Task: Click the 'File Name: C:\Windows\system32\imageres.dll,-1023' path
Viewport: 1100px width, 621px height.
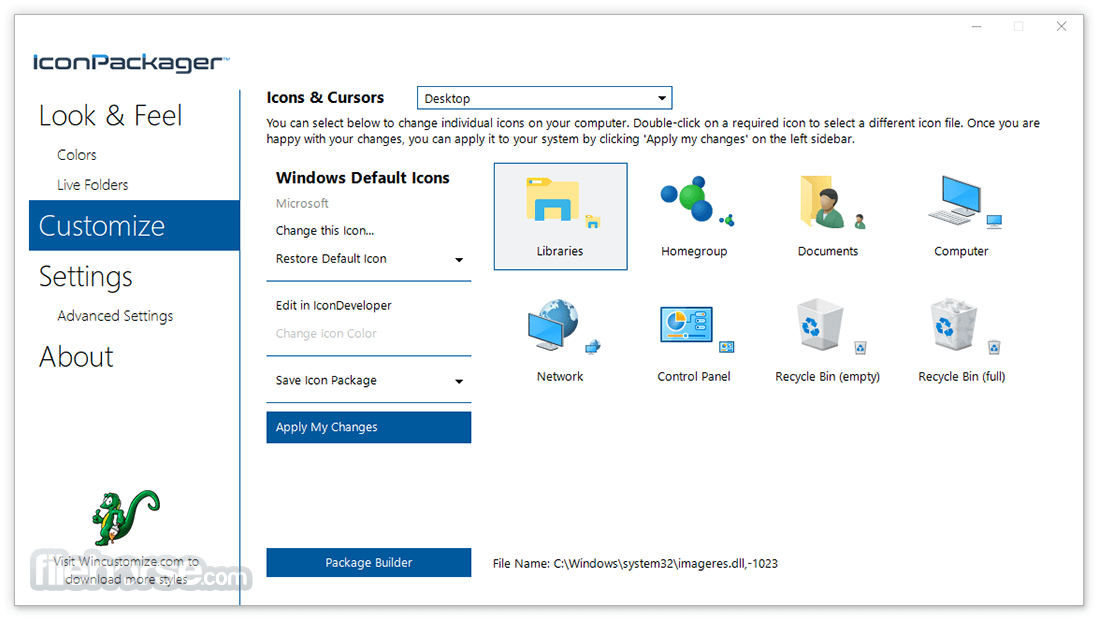Action: [635, 563]
